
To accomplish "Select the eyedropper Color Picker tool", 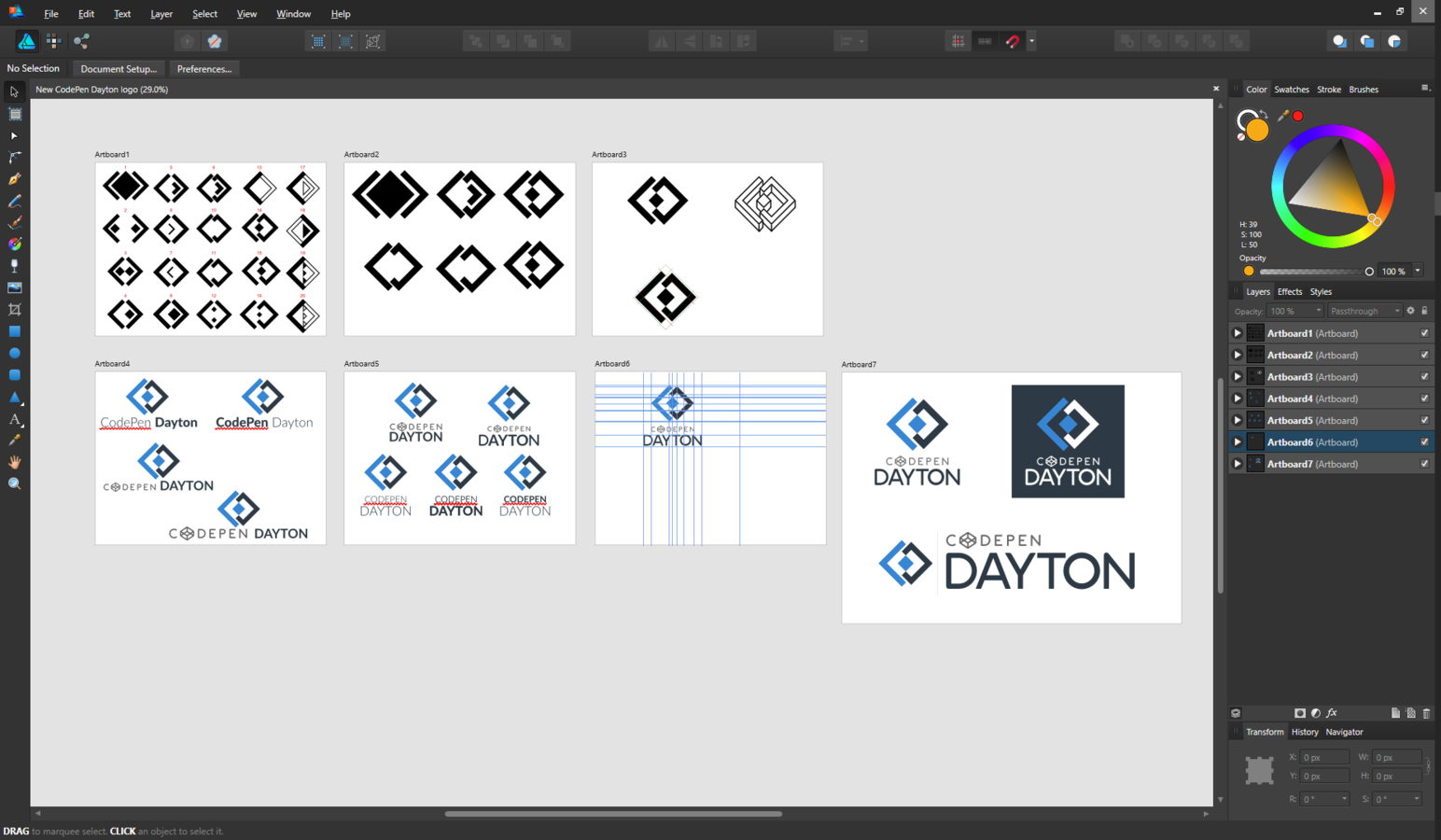I will click(14, 440).
